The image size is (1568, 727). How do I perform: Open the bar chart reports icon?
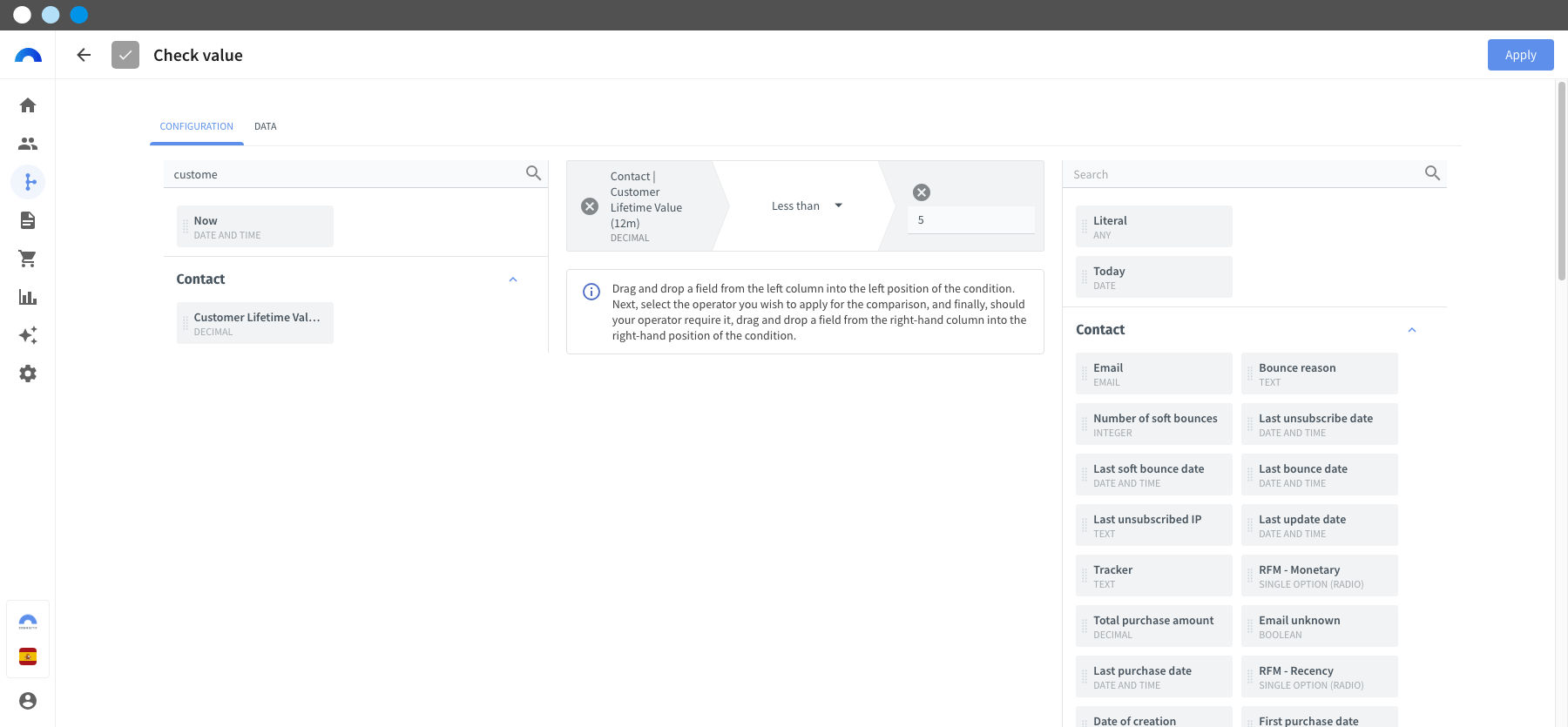coord(28,297)
